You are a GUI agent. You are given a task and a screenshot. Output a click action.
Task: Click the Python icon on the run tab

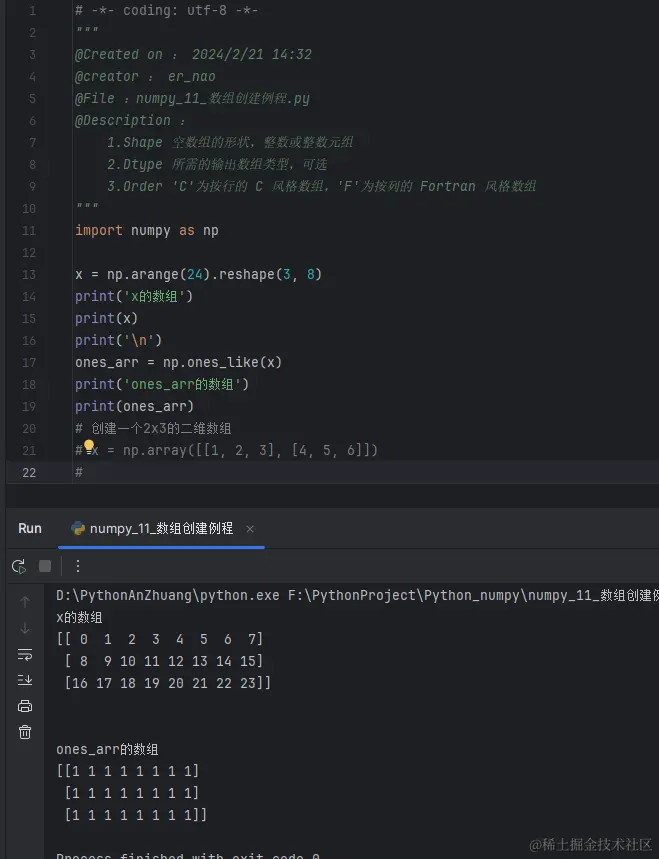(78, 528)
